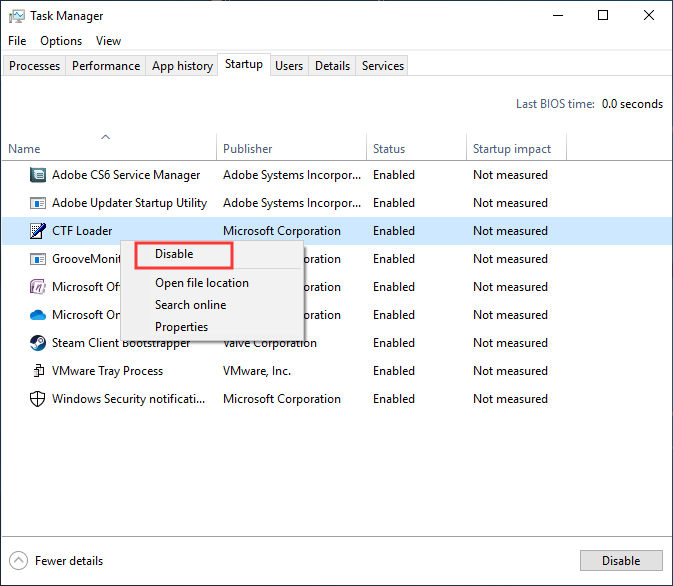Click Windows Security's Microsoft Corporation publisher
Viewport: 673px width, 586px height.
coord(282,399)
